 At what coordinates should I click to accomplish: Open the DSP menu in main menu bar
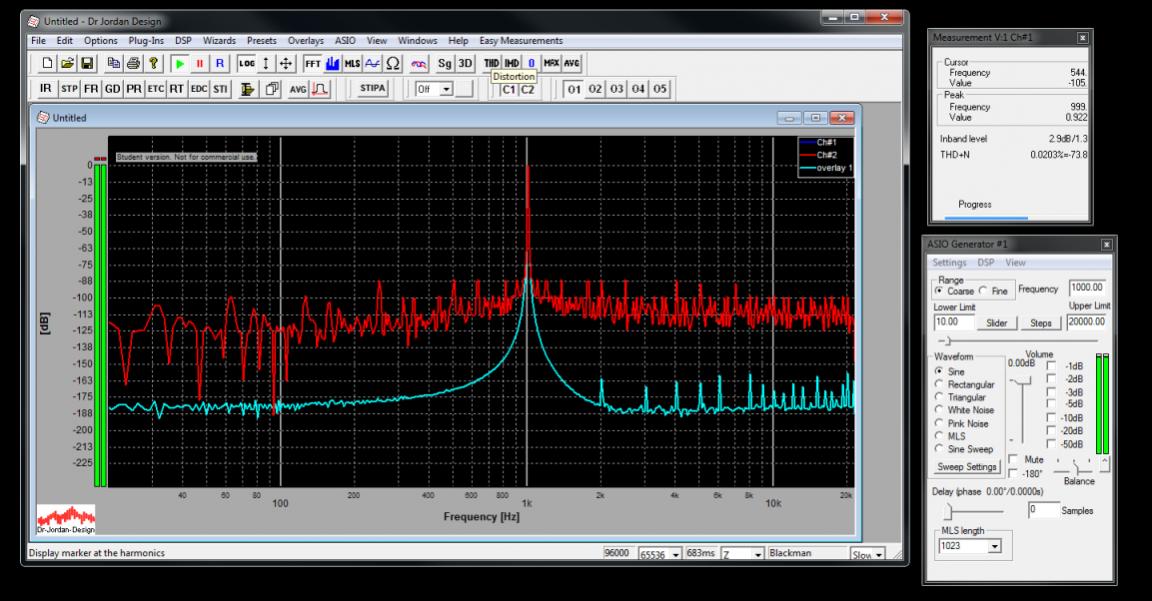(184, 40)
